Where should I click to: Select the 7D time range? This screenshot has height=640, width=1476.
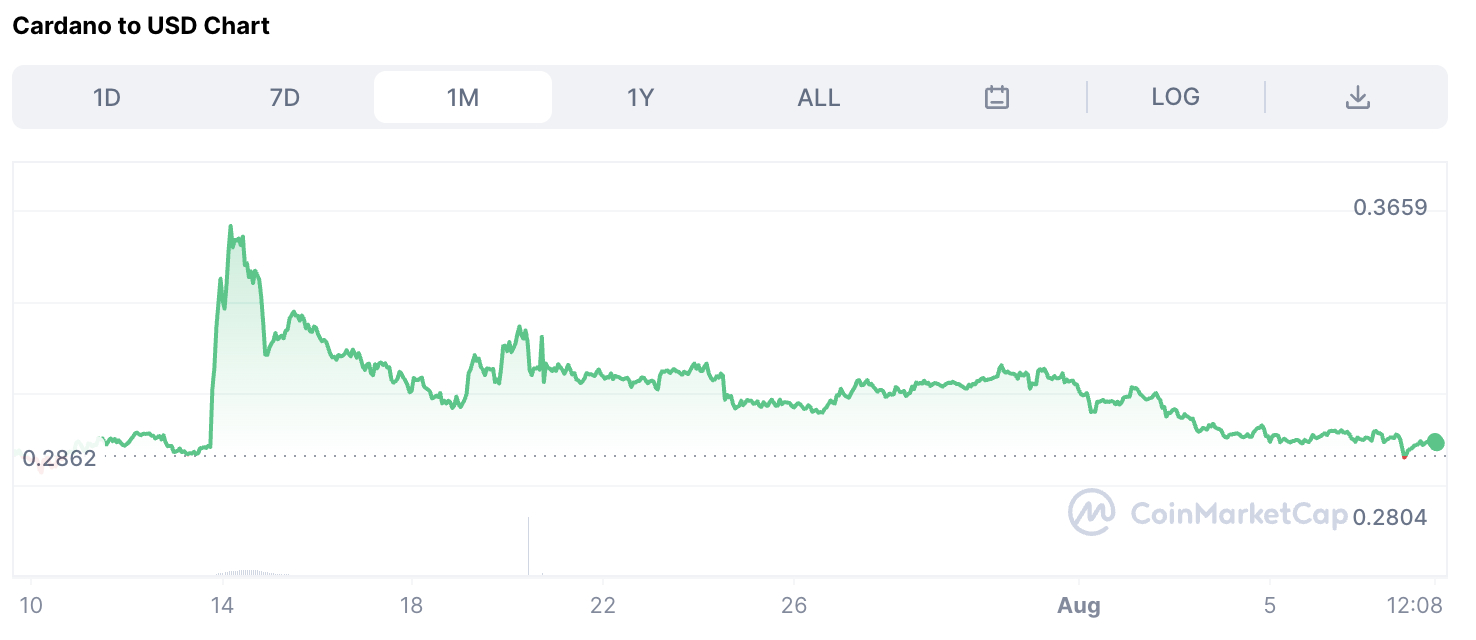tap(285, 97)
